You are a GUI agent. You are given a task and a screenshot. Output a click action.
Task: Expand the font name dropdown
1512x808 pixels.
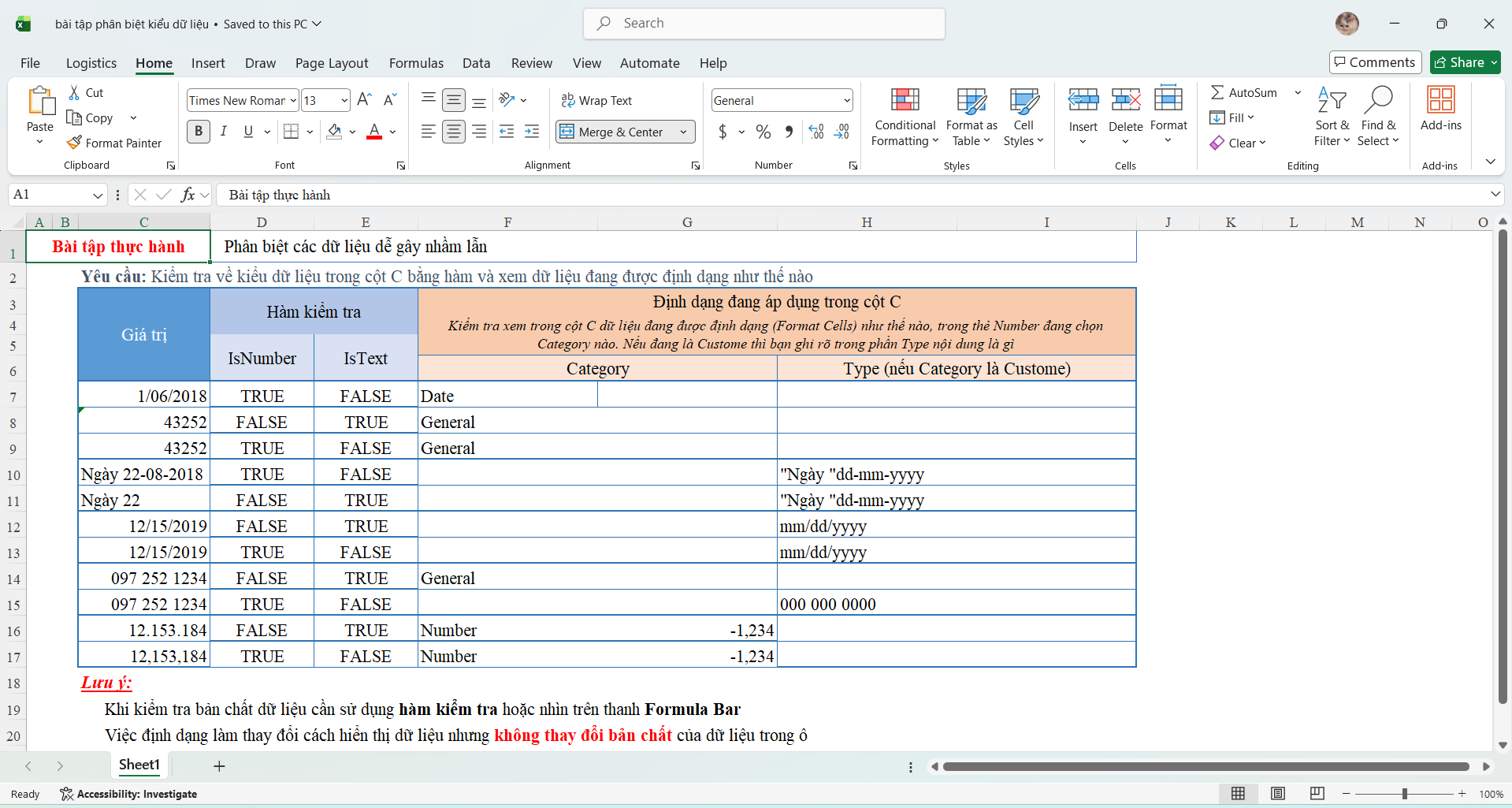pyautogui.click(x=293, y=101)
